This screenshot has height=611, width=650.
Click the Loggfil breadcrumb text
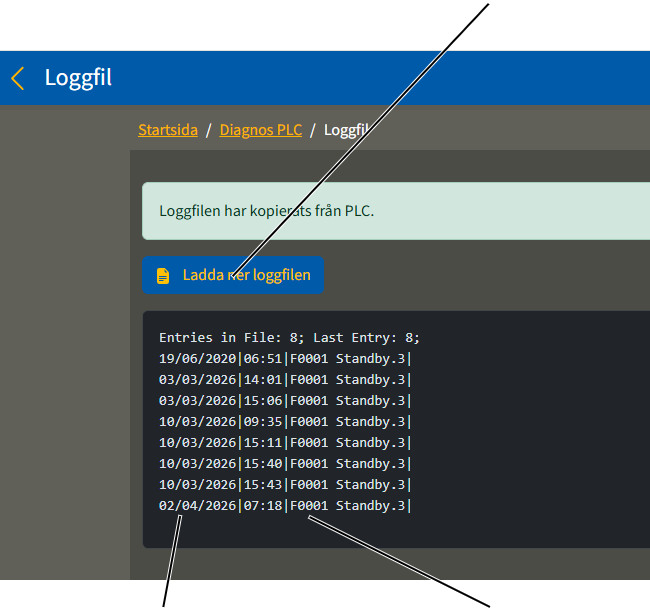click(x=347, y=130)
